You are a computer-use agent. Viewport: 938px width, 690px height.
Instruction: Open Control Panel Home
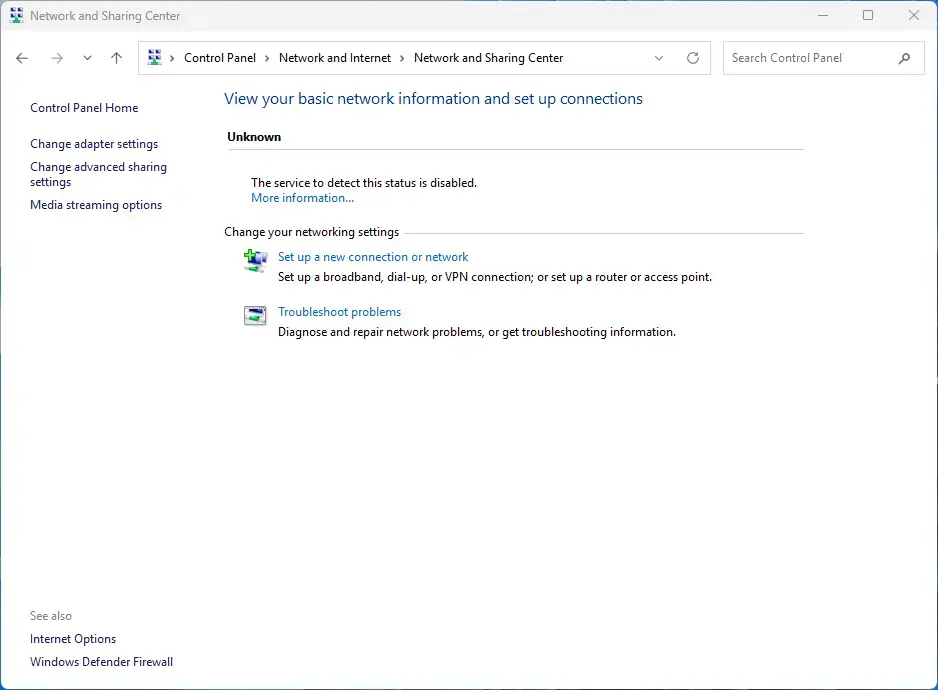[x=84, y=108]
